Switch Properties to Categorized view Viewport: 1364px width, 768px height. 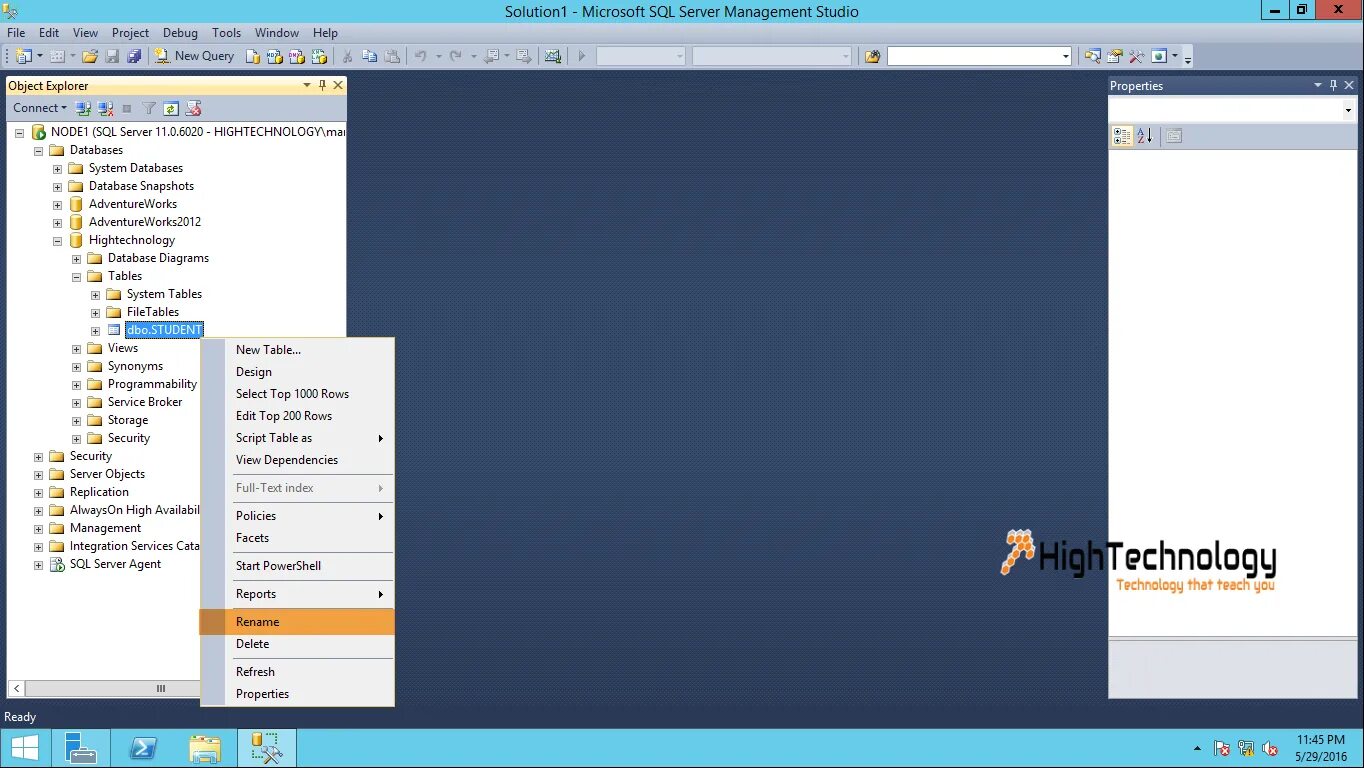pyautogui.click(x=1122, y=136)
